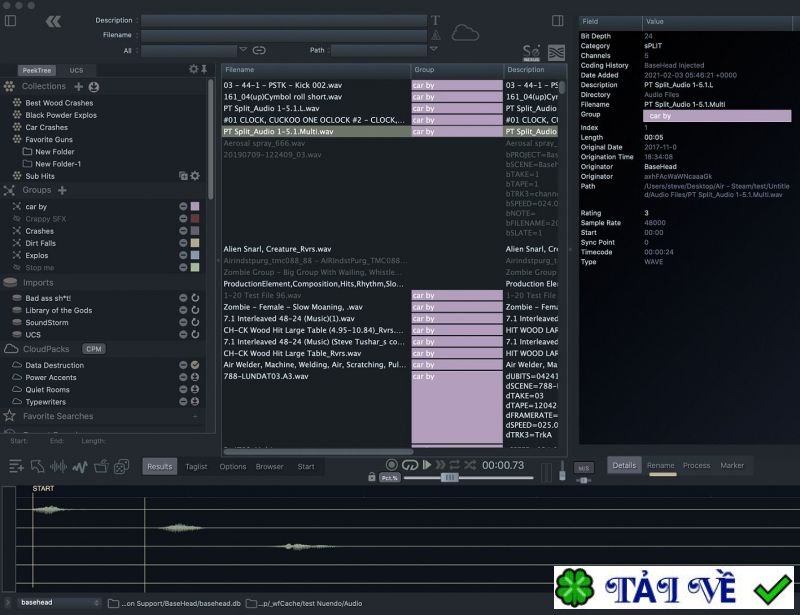This screenshot has height=615, width=800.
Task: Click the dice randomize icon
Action: pyautogui.click(x=121, y=466)
